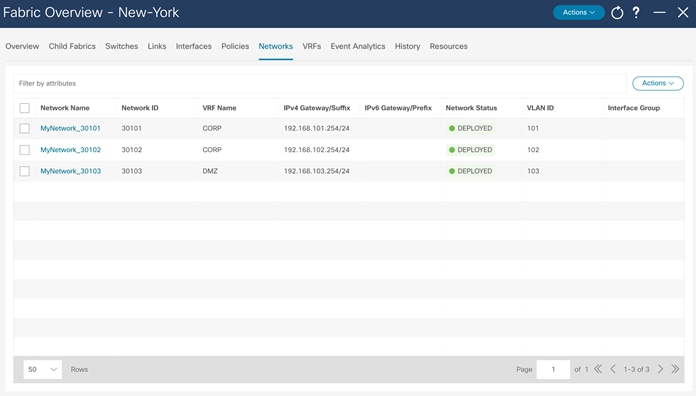Switch to the Child Fabrics tab
This screenshot has width=696, height=396.
(x=72, y=46)
